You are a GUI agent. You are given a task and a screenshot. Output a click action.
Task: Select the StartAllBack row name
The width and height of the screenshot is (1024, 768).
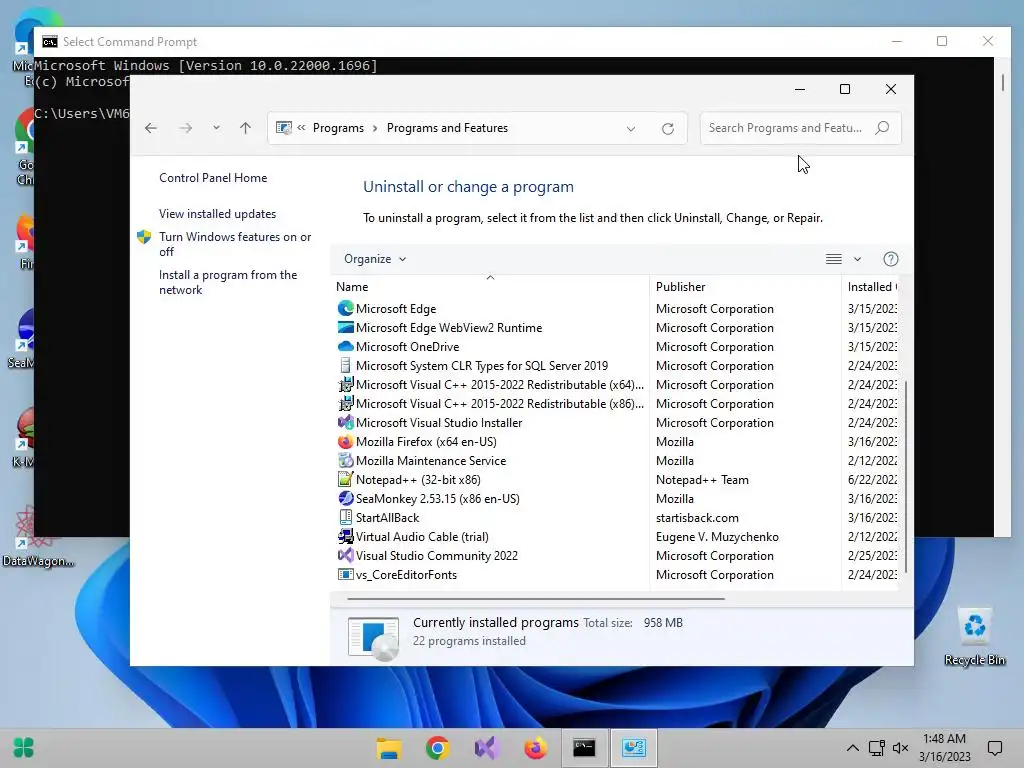(x=387, y=518)
